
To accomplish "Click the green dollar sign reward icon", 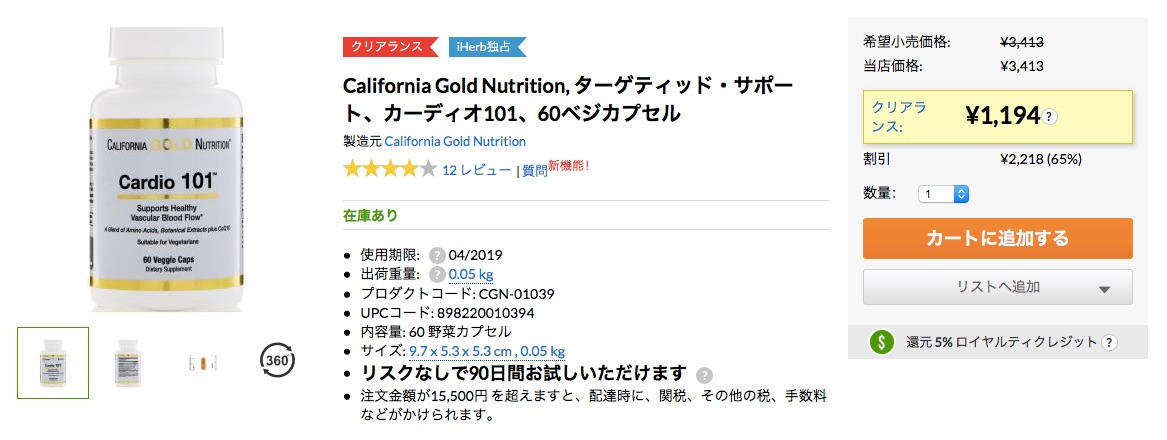I will 882,342.
